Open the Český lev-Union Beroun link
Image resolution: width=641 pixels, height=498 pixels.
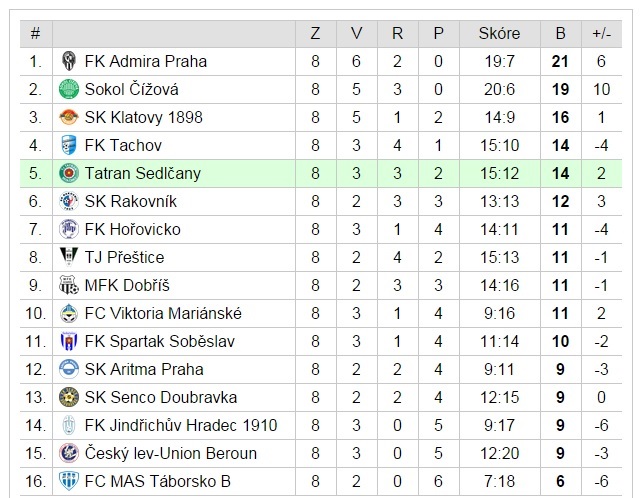pyautogui.click(x=171, y=453)
